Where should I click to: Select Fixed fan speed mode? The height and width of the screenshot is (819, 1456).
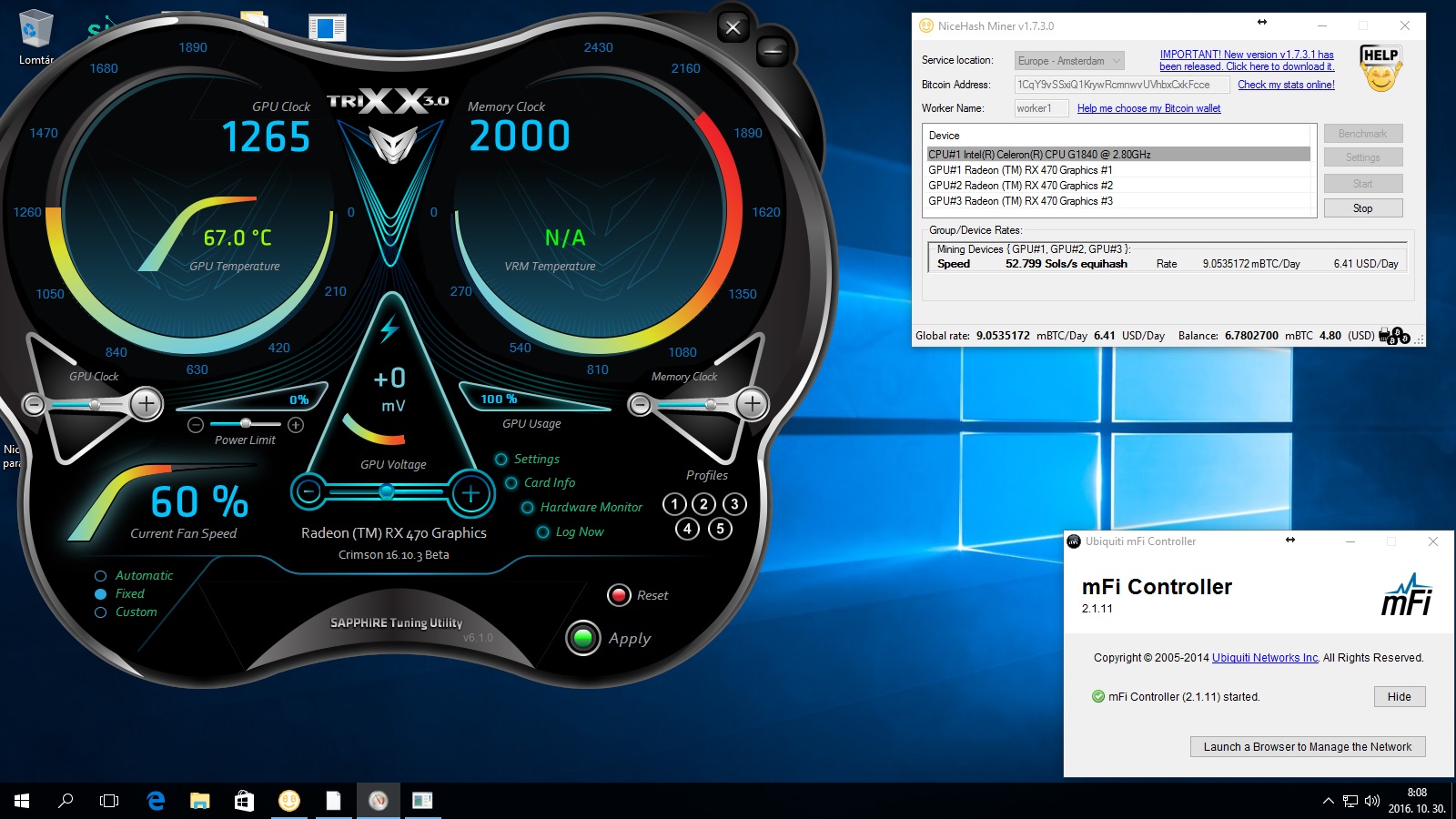pos(120,594)
